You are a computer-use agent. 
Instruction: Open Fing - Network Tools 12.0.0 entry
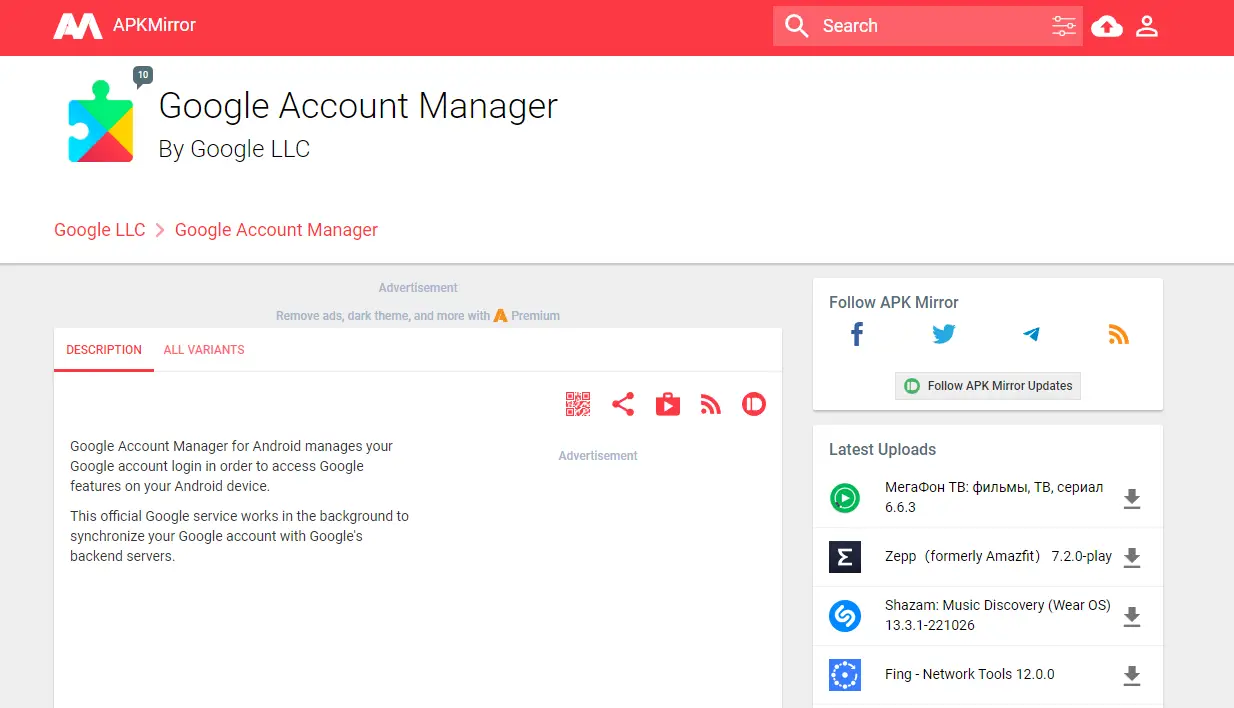pyautogui.click(x=969, y=675)
